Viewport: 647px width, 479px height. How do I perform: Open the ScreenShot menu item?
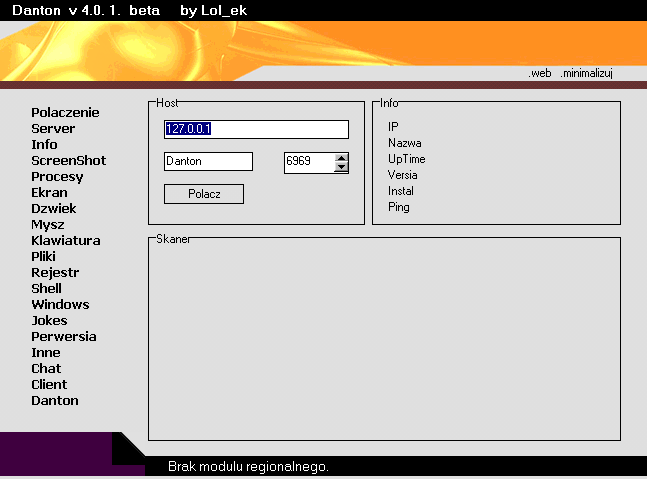68,161
